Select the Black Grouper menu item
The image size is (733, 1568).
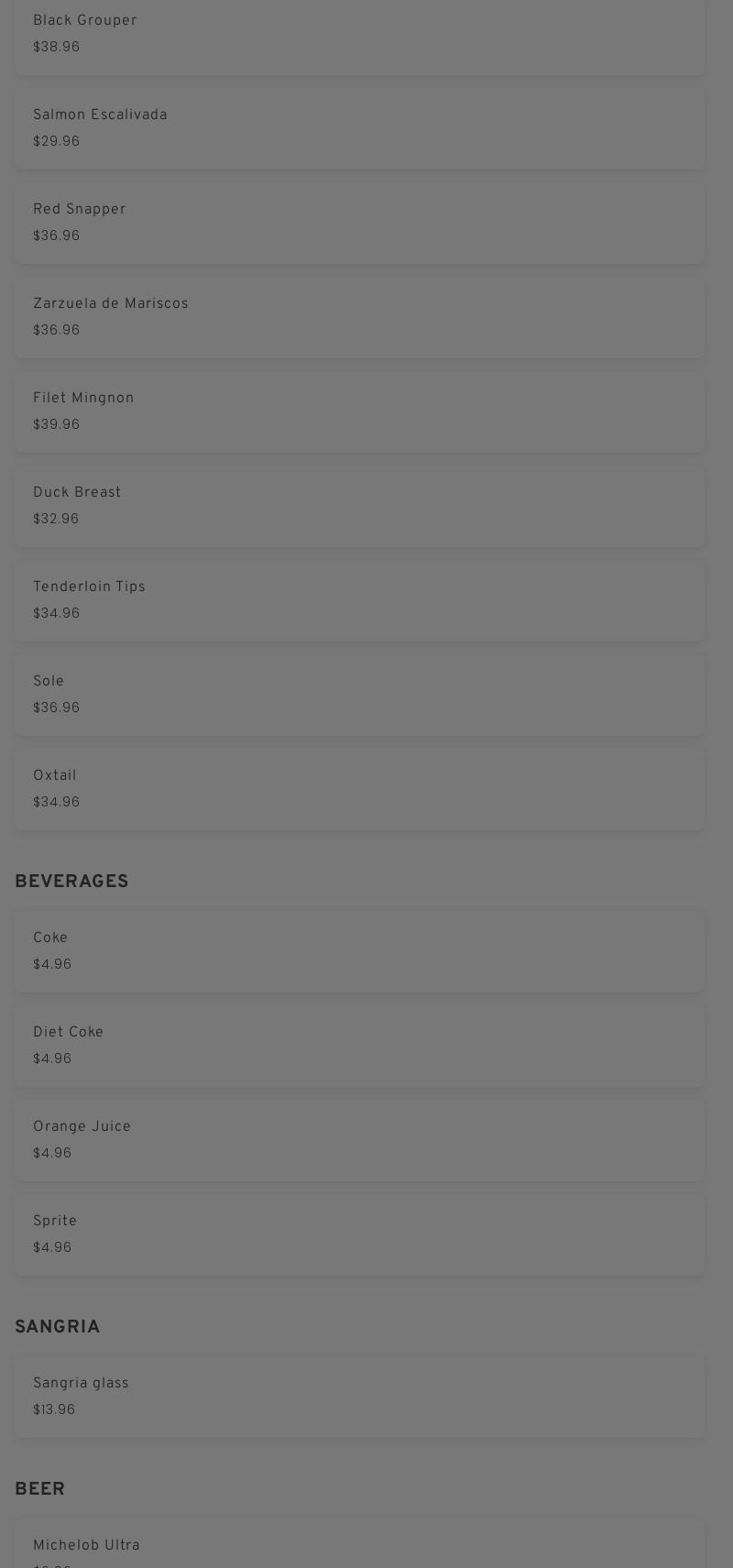359,37
